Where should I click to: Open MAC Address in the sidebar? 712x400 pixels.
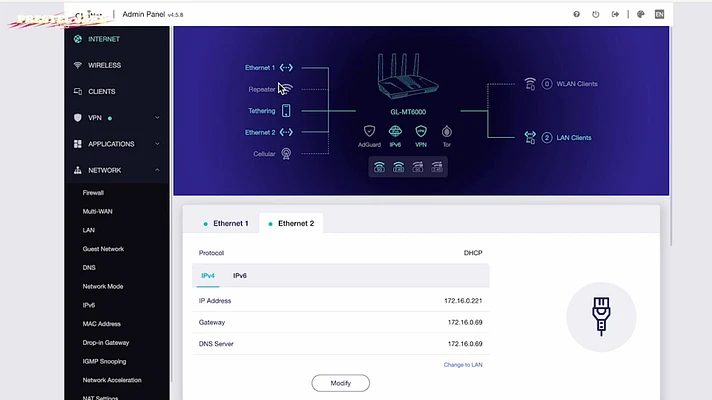point(102,324)
